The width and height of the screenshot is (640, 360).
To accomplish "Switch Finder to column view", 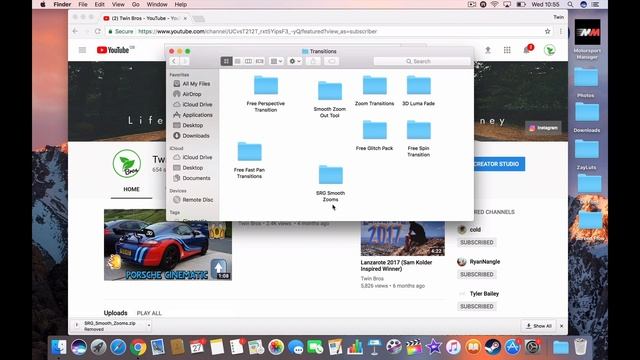I will tap(248, 61).
